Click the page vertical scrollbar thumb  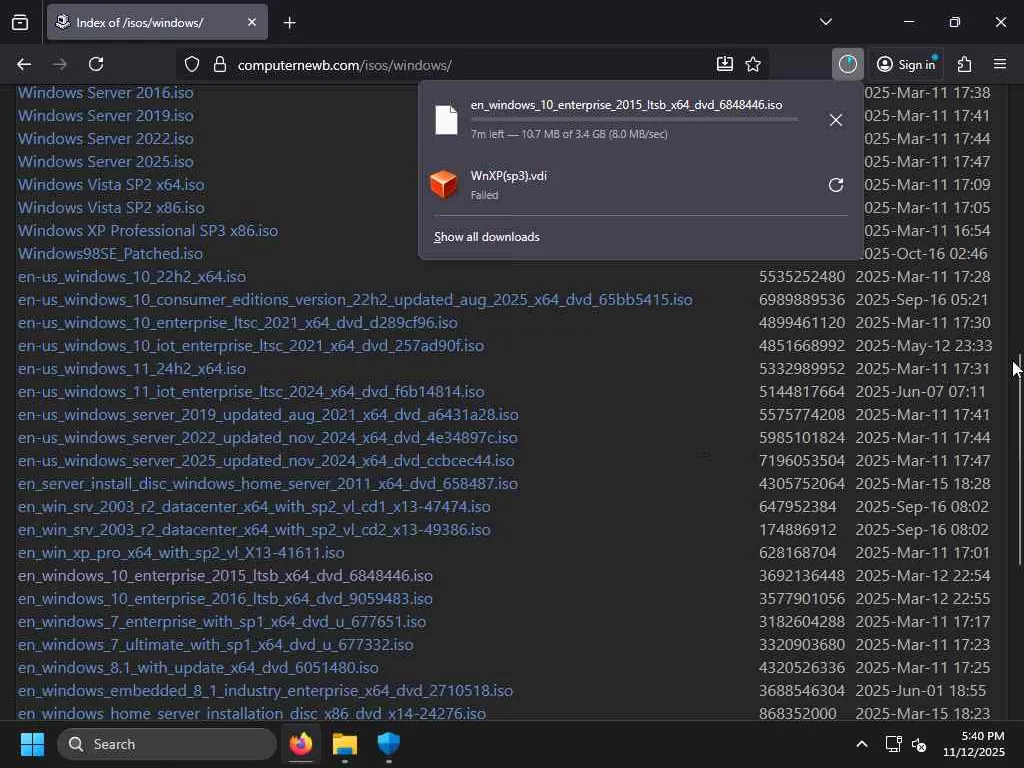tap(1020, 460)
